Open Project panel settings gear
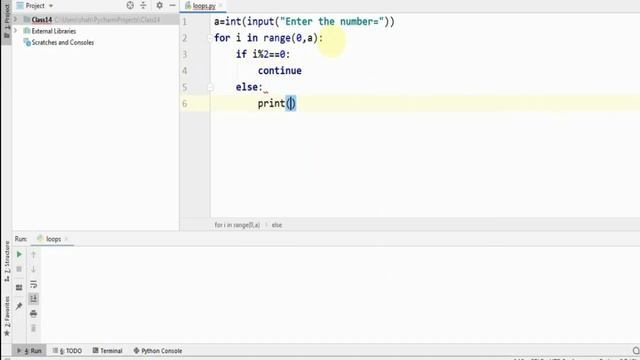 click(159, 5)
